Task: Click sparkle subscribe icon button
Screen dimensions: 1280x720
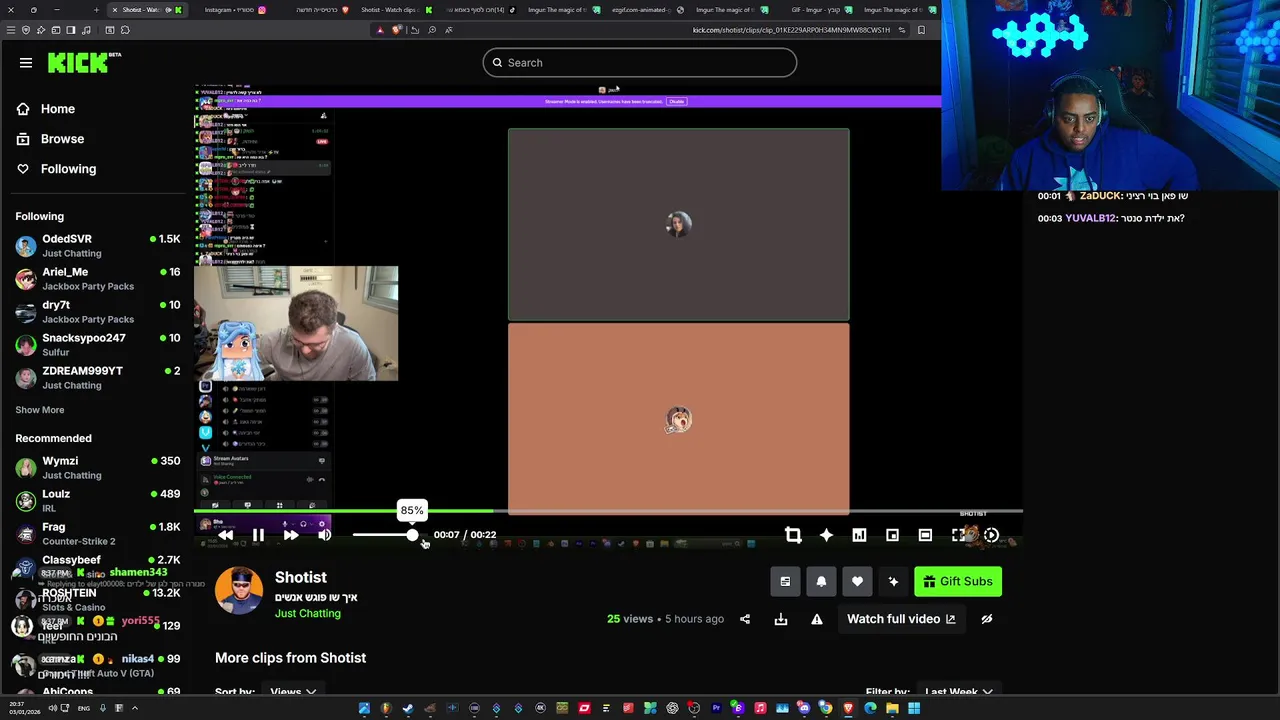Action: click(893, 581)
